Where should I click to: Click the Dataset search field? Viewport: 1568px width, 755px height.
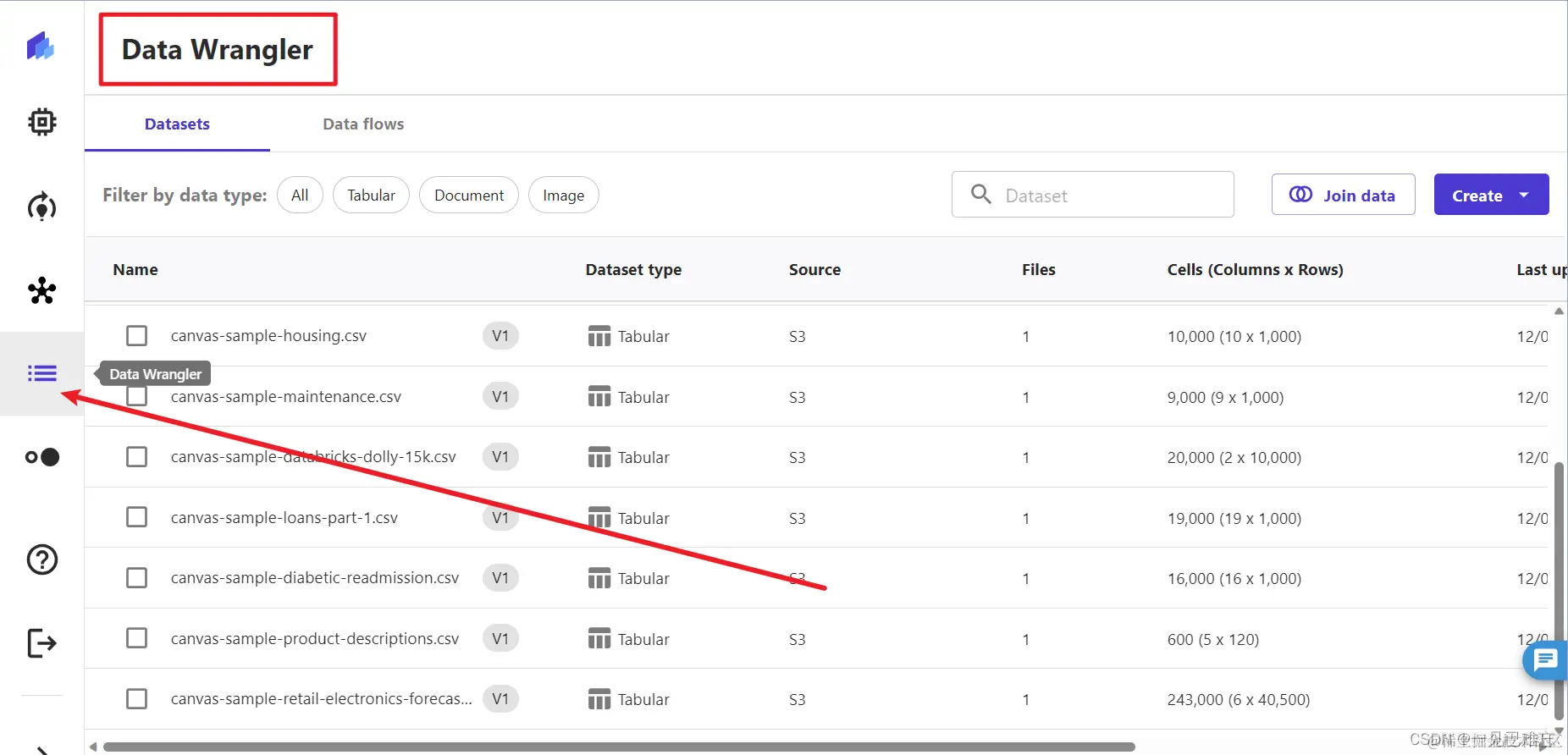[x=1092, y=195]
